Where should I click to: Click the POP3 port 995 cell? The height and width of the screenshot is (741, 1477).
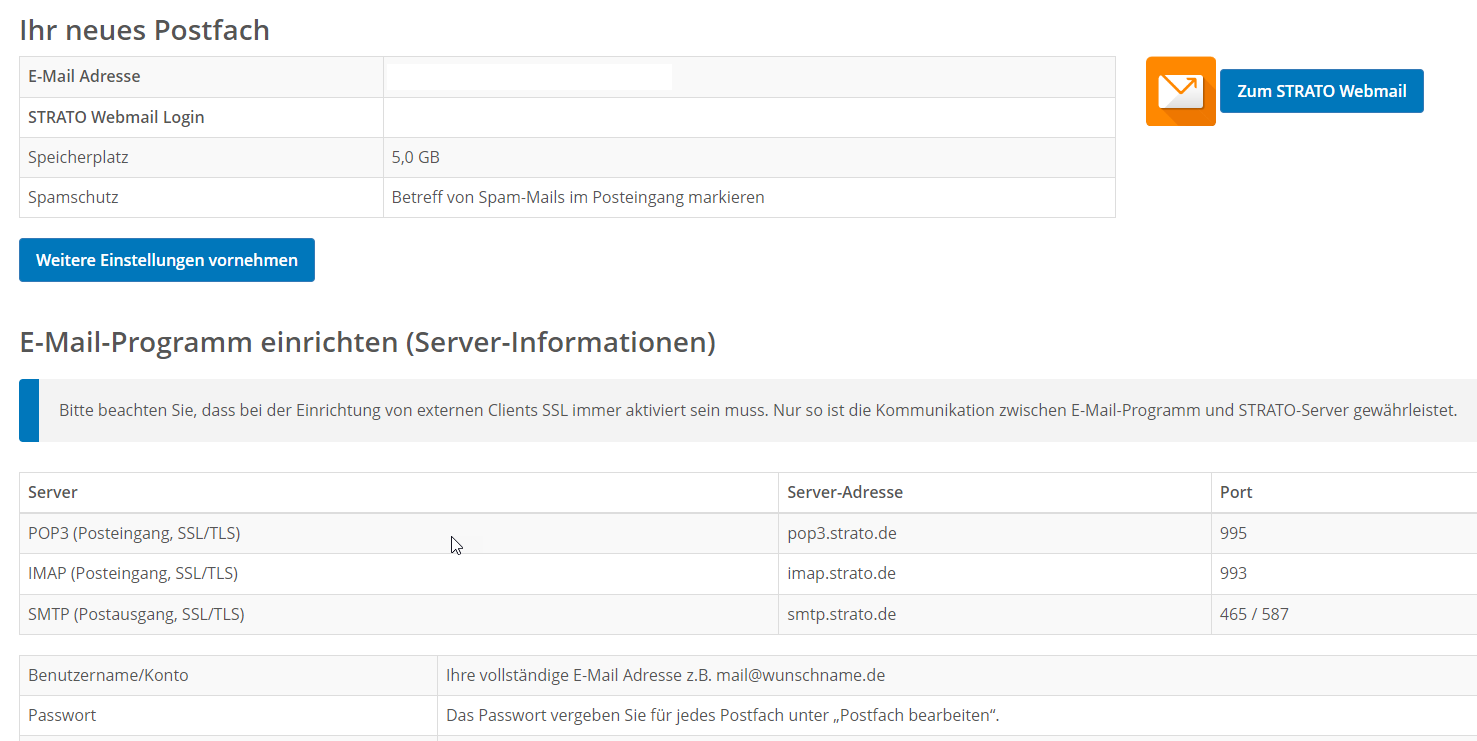tap(1233, 533)
